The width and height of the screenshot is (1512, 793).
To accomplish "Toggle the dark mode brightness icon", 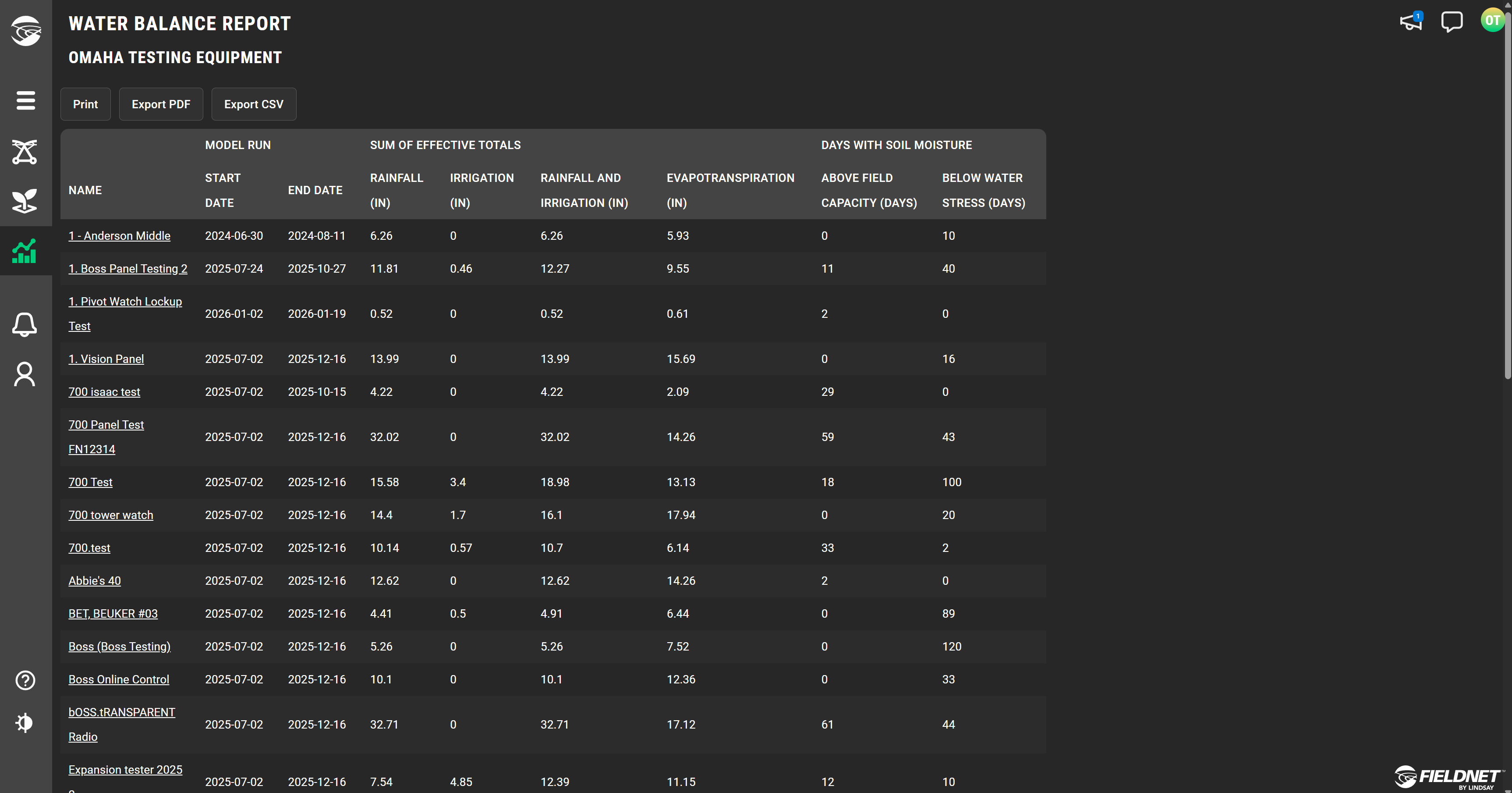I will [x=25, y=722].
